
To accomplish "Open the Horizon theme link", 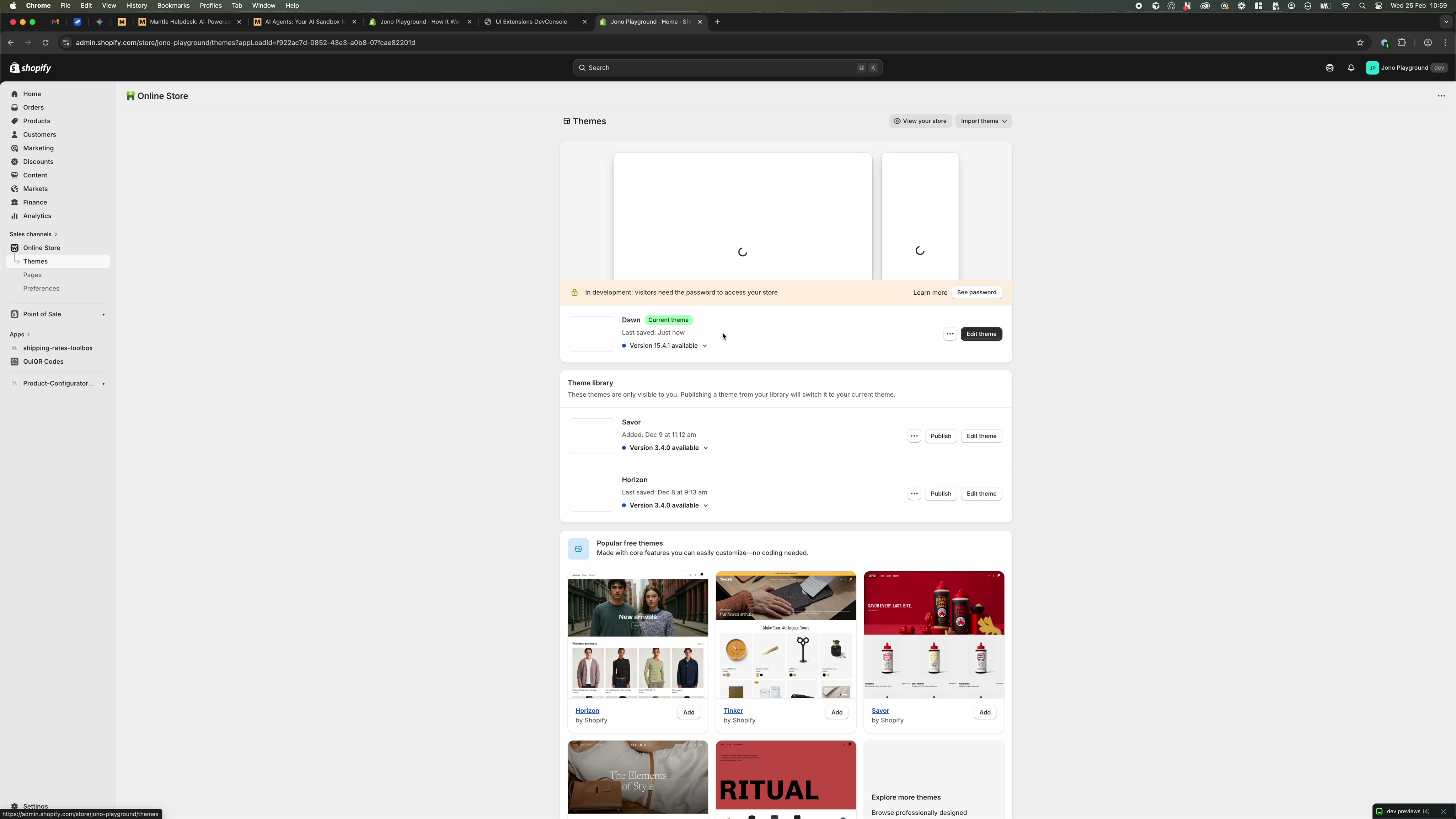I will point(587,711).
